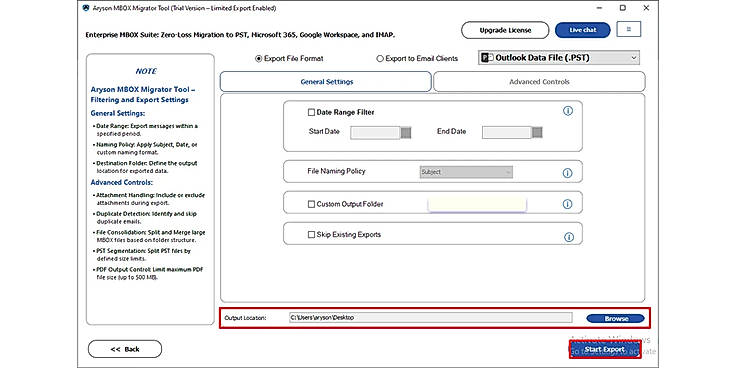The height and width of the screenshot is (368, 736).
Task: Open the Start Date calendar picker
Action: pyautogui.click(x=406, y=132)
